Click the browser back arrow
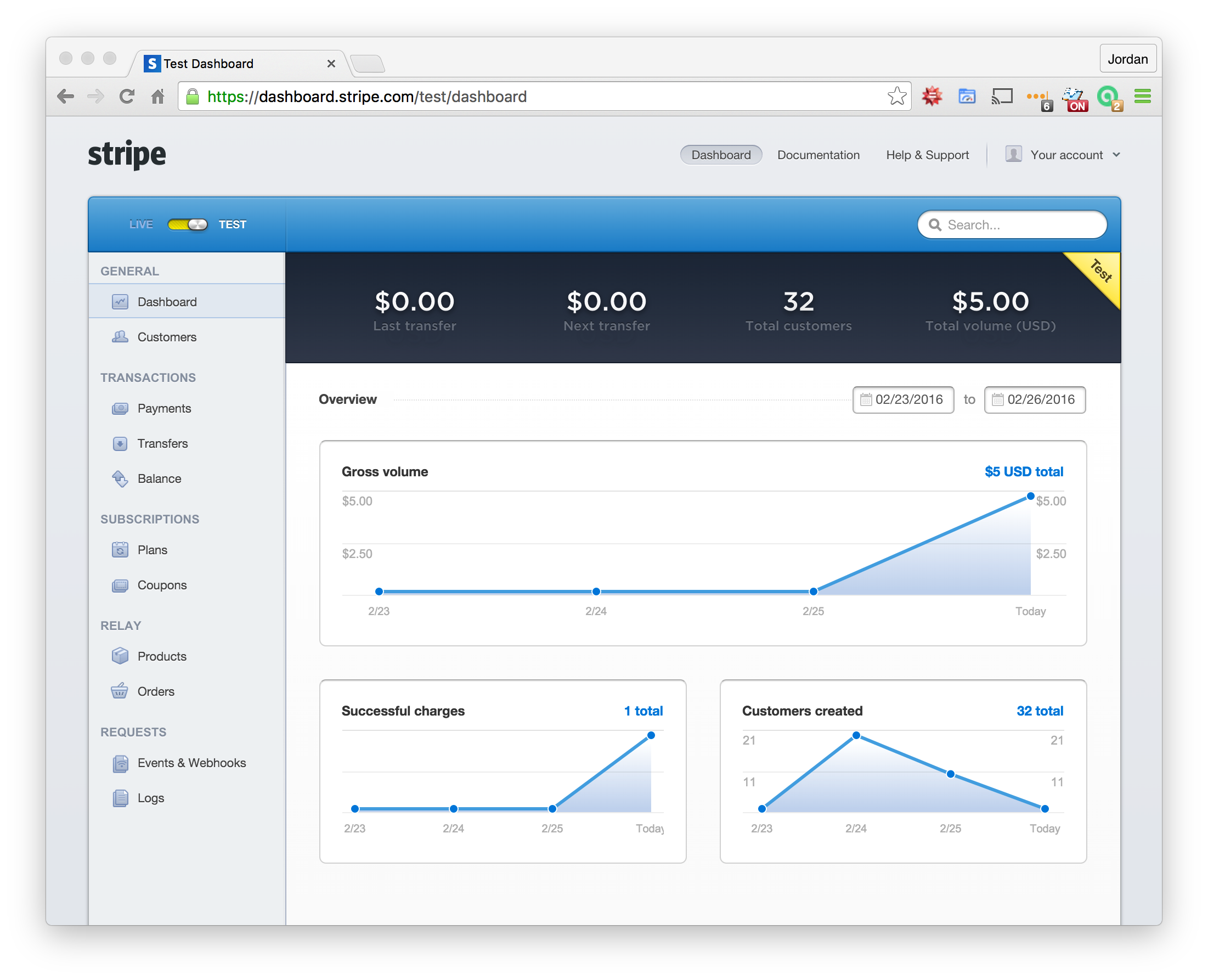1208x980 pixels. (x=66, y=97)
